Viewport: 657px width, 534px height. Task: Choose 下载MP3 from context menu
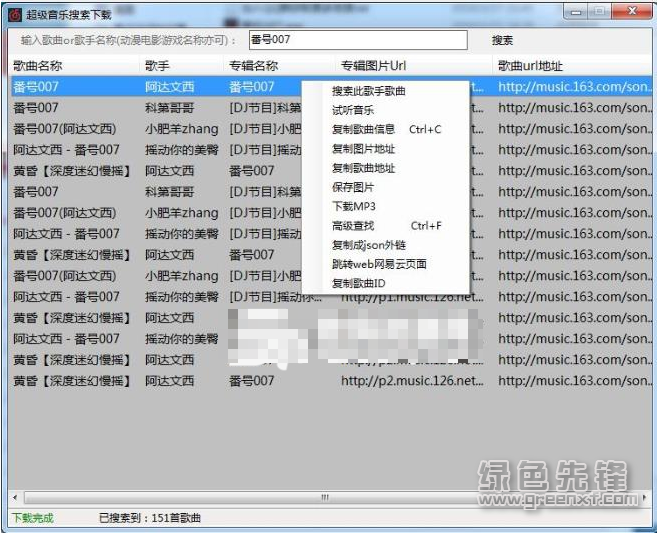tap(354, 206)
